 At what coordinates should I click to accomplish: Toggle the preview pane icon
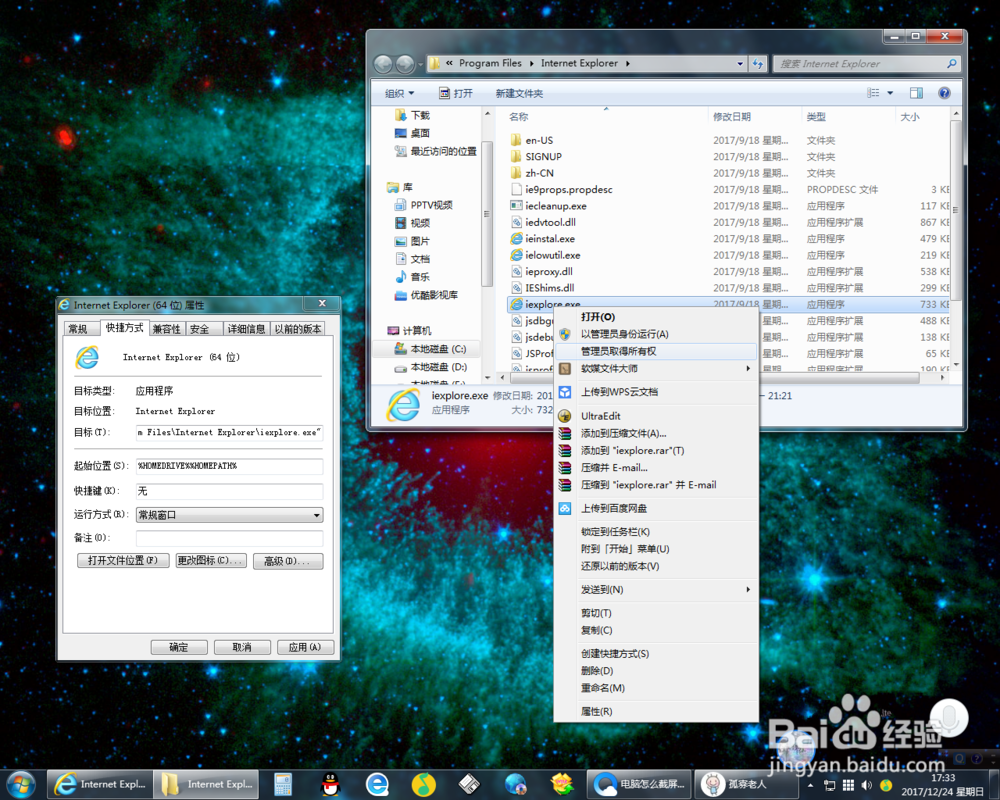point(916,93)
